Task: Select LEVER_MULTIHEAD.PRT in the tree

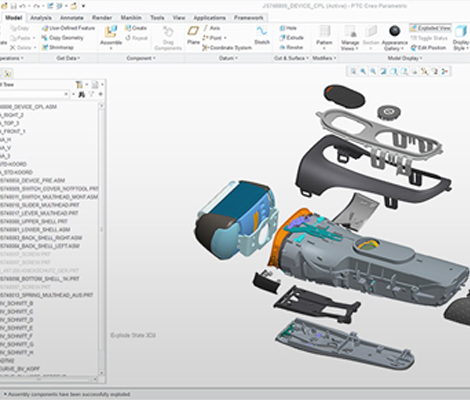Action: pos(39,213)
